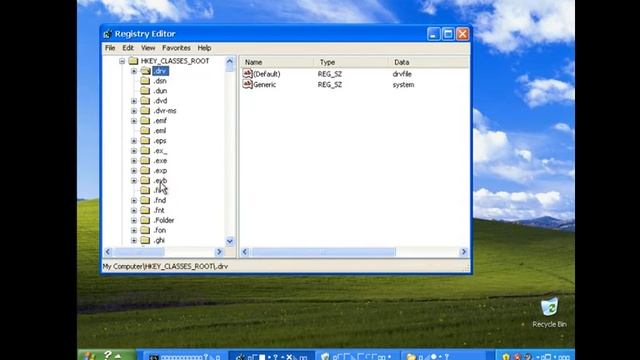Image resolution: width=640 pixels, height=360 pixels.
Task: Click the 'drvfile' data value
Action: click(x=402, y=74)
